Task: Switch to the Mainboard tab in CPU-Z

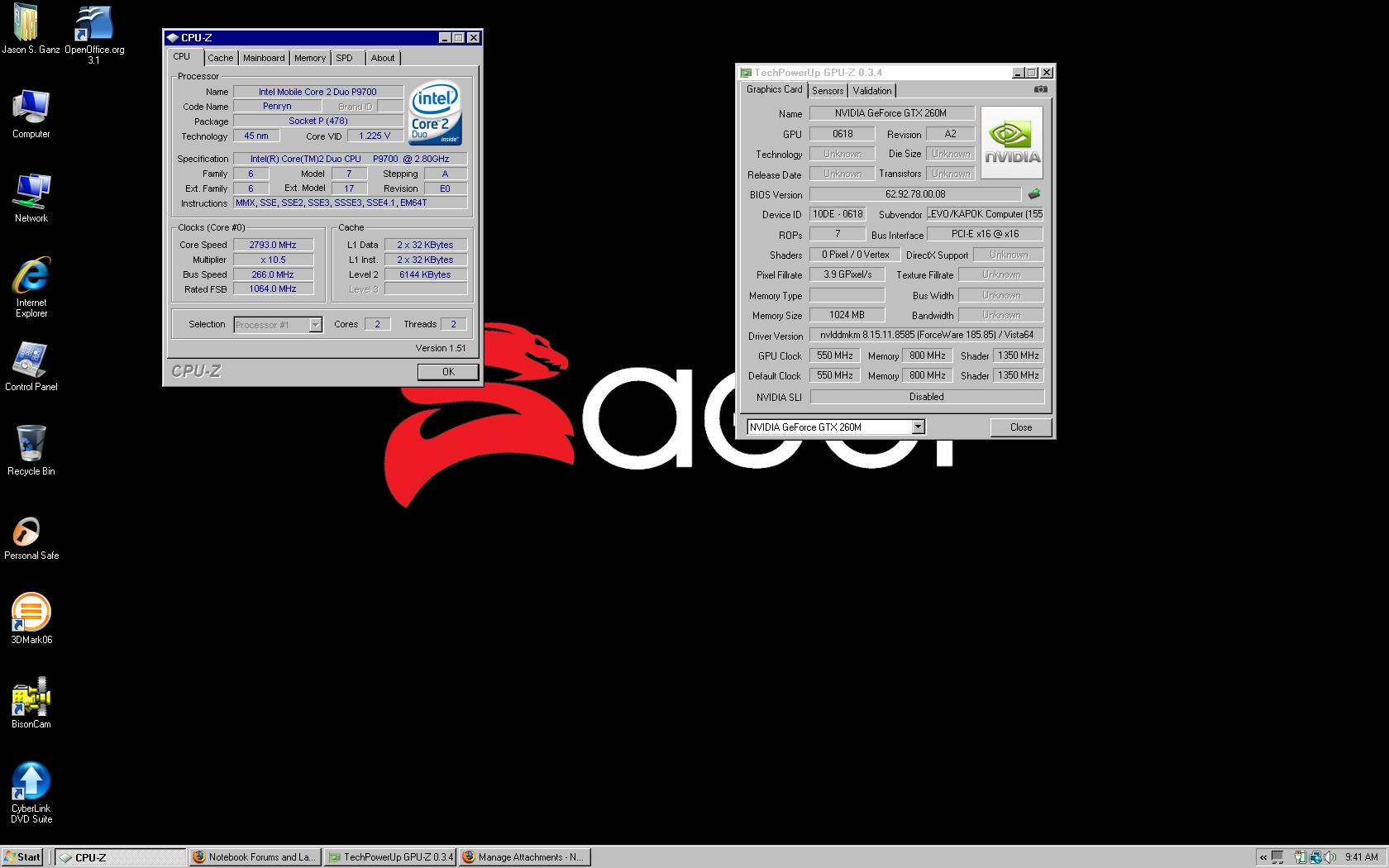Action: point(264,58)
